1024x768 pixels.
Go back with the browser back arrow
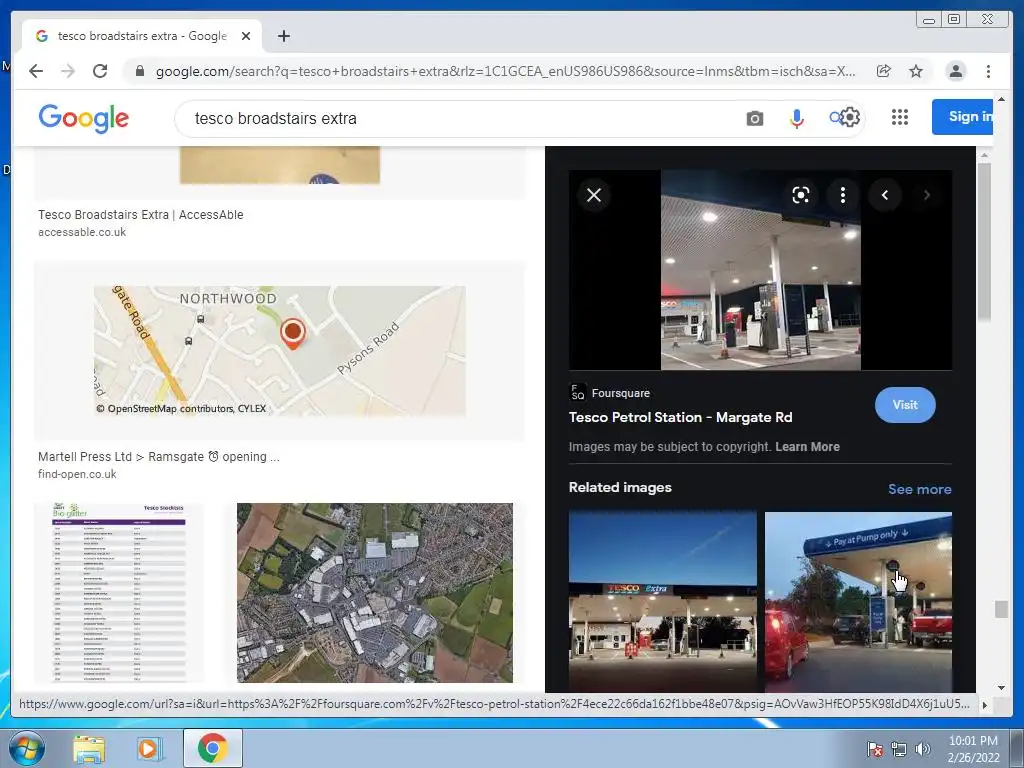point(36,71)
